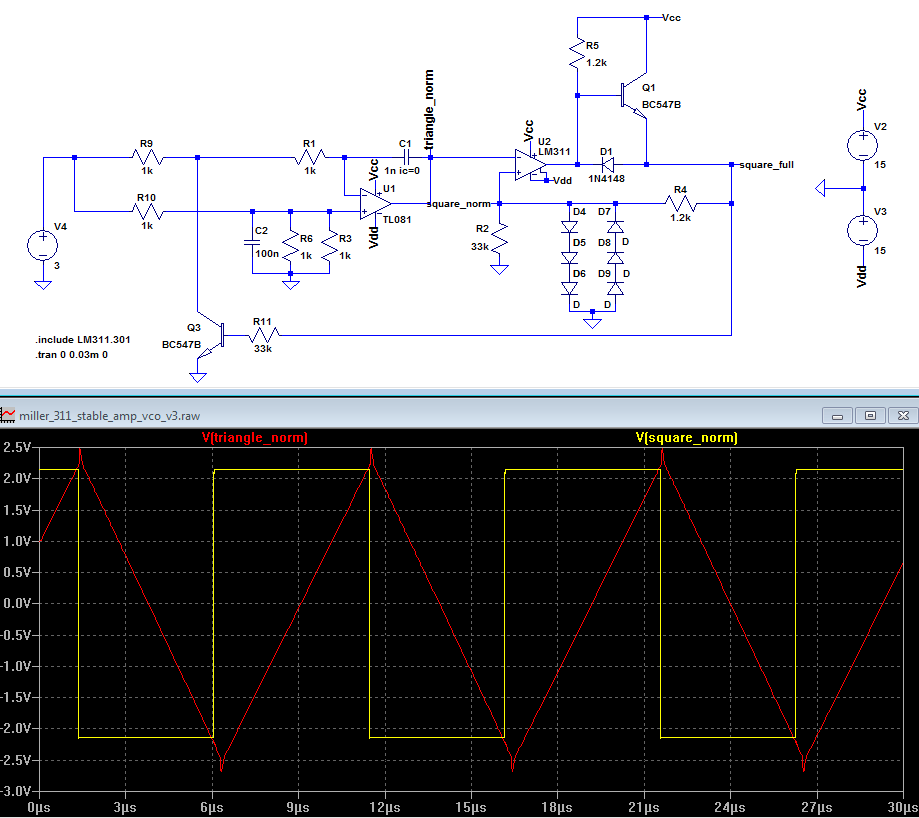Image resolution: width=919 pixels, height=818 pixels.
Task: Click voltage source V3 symbol
Action: click(863, 231)
